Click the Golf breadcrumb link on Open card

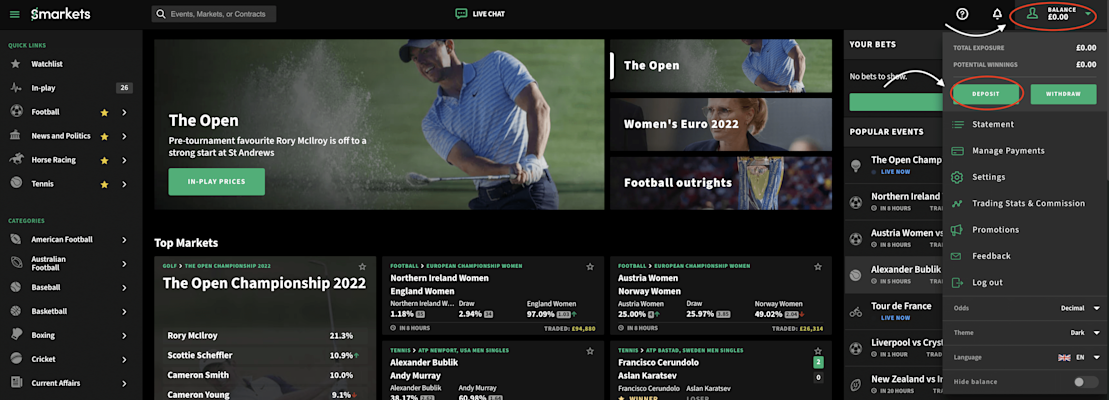pyautogui.click(x=170, y=266)
